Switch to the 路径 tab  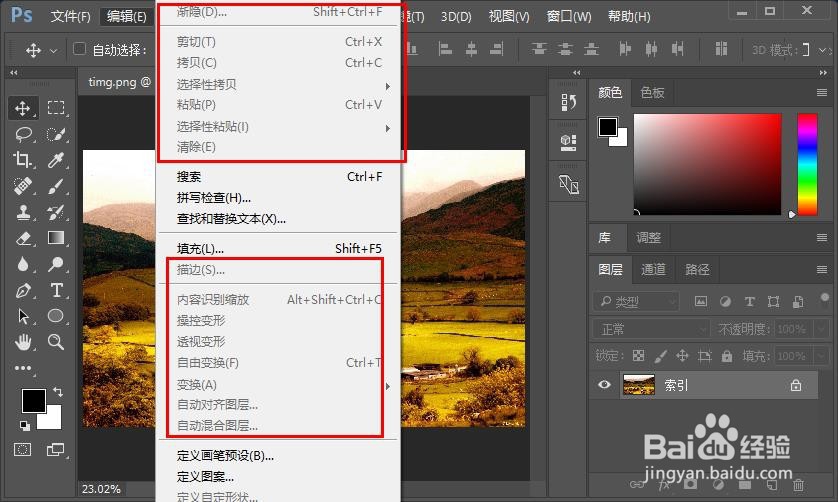(x=697, y=269)
